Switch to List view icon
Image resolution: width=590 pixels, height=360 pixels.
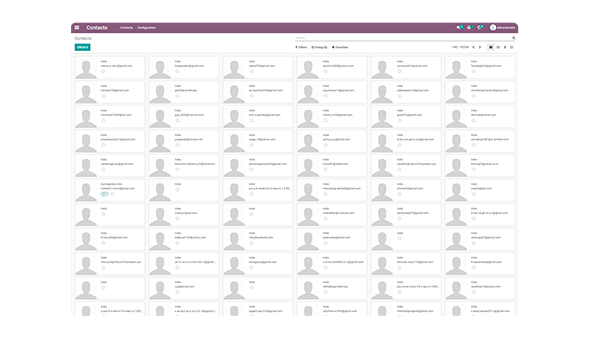498,47
